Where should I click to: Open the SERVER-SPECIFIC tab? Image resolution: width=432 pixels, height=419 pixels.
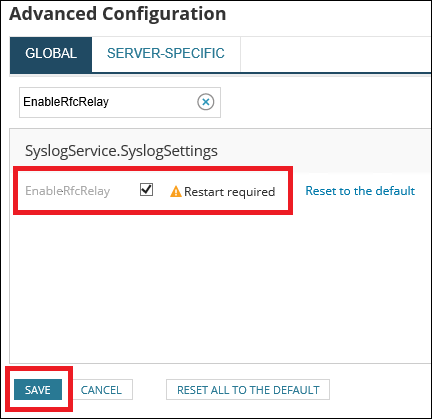(x=166, y=54)
